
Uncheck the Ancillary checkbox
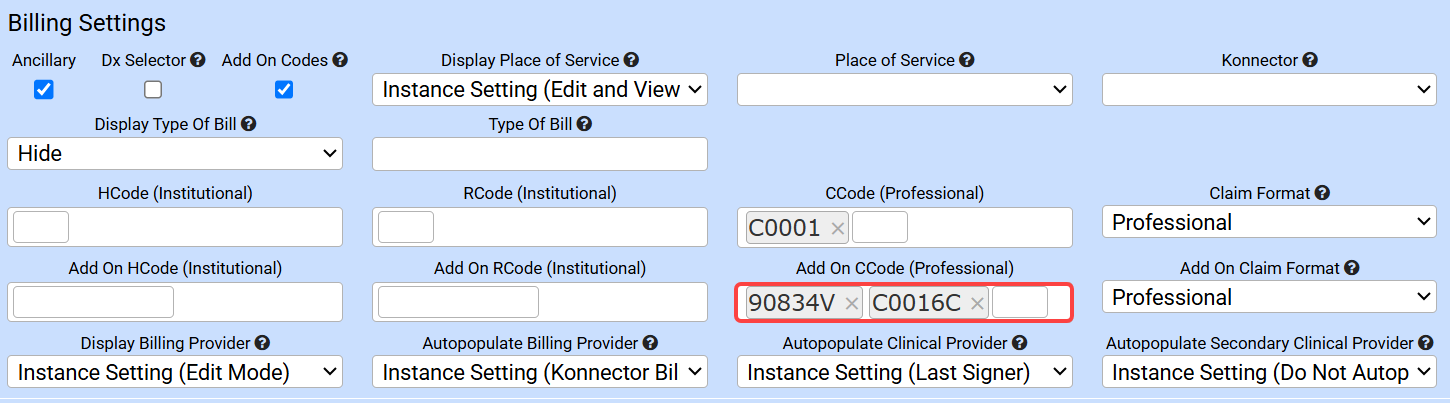coord(44,90)
